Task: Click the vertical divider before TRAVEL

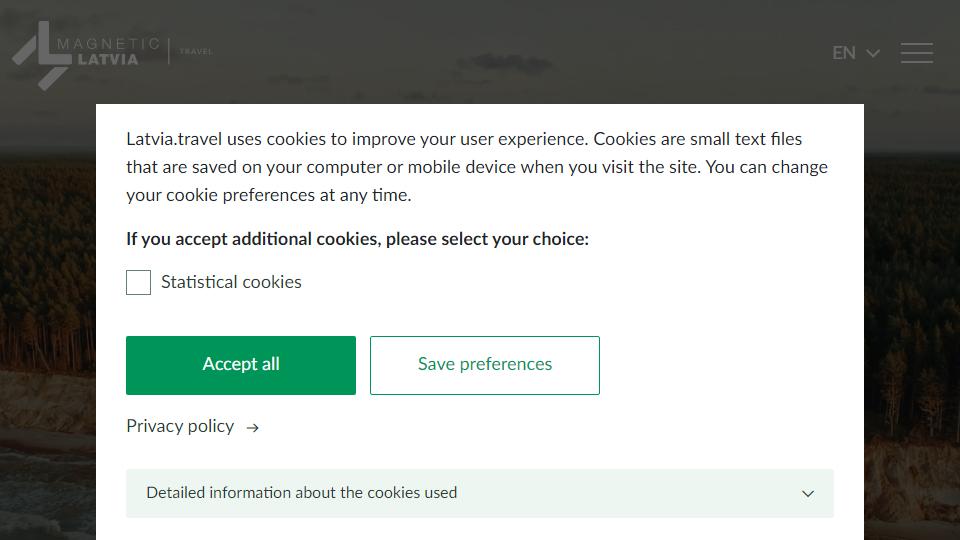Action: [x=168, y=51]
